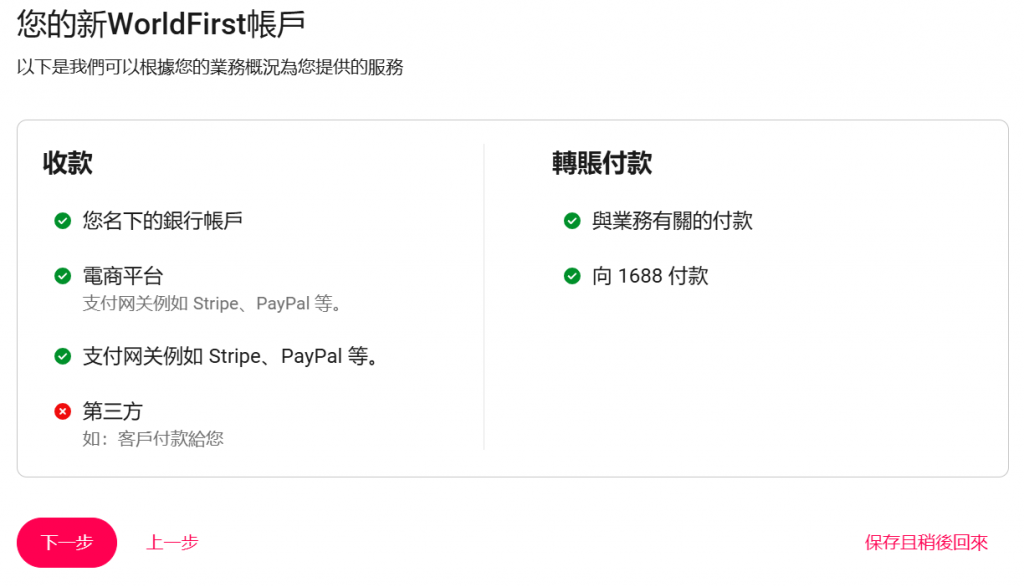The image size is (1024, 587).
Task: Click green check beside 與業務有關的付款
Action: pyautogui.click(x=572, y=221)
